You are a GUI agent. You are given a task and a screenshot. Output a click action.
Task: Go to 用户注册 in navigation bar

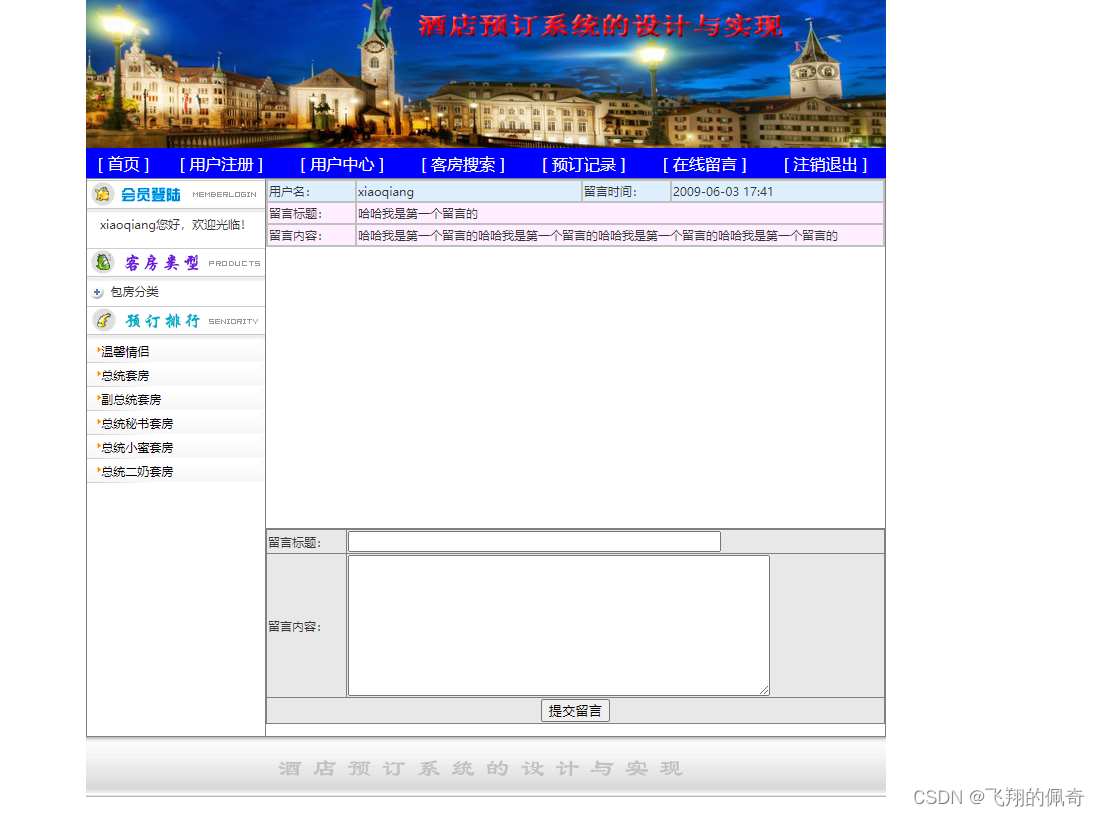(x=221, y=165)
